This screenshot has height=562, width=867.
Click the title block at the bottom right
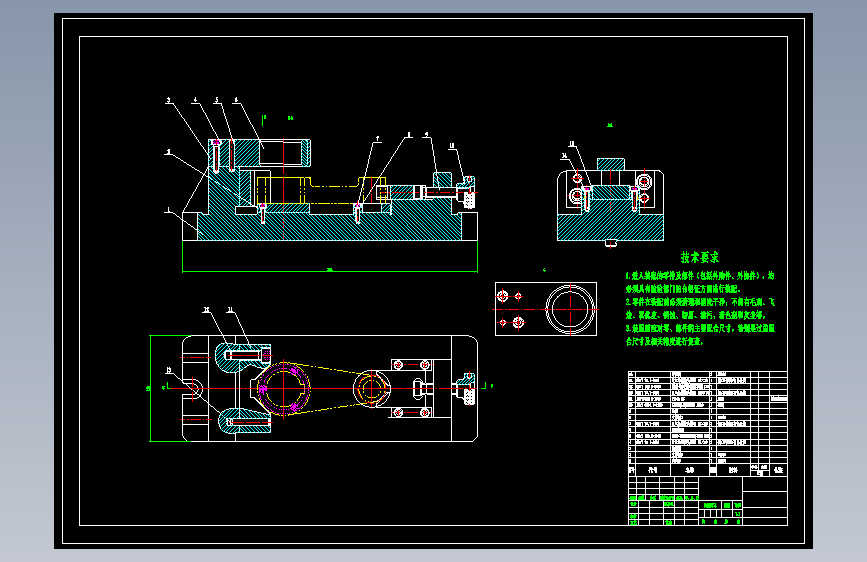(x=707, y=501)
